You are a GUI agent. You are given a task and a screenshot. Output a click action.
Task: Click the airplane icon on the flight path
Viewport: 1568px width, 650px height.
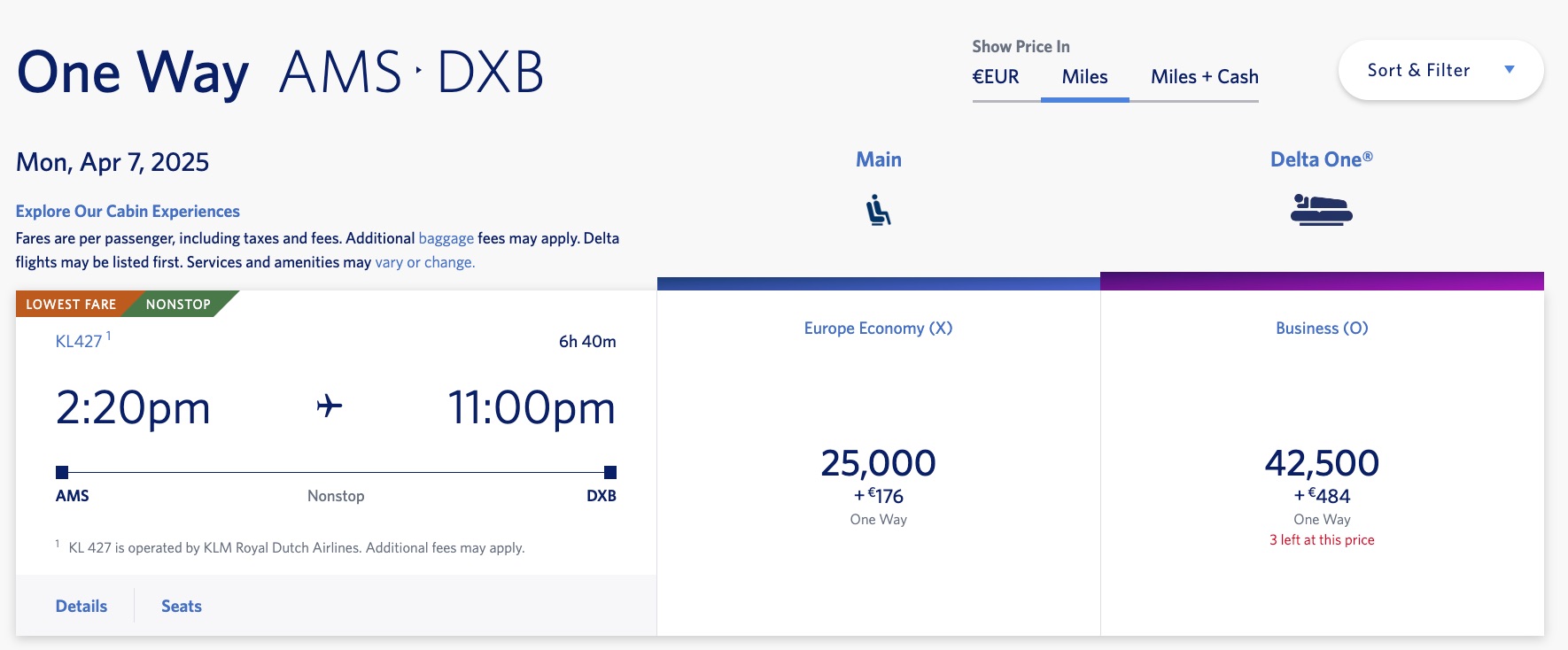[x=328, y=406]
